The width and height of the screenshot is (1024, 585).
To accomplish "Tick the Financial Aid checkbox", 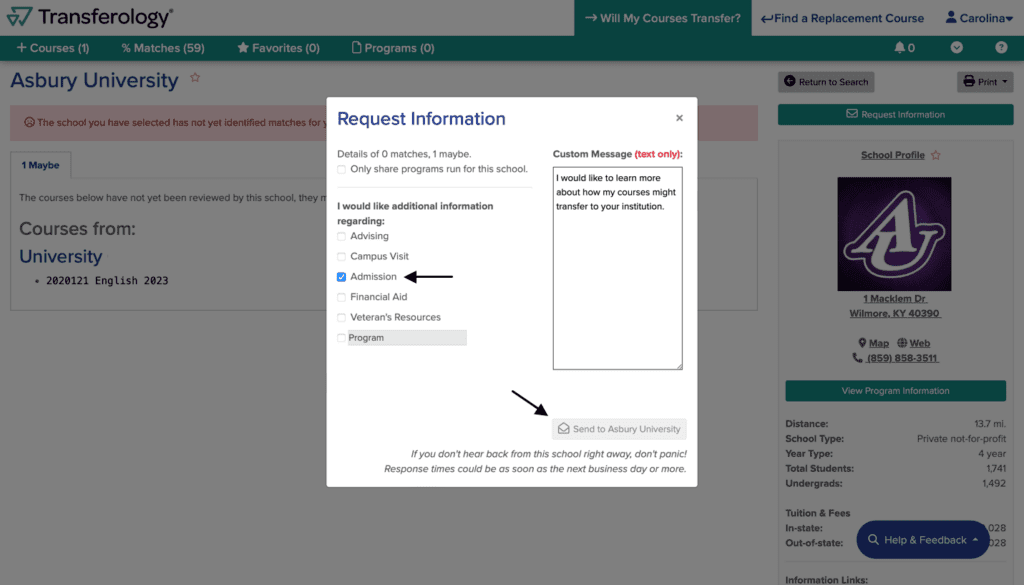I will (x=342, y=297).
